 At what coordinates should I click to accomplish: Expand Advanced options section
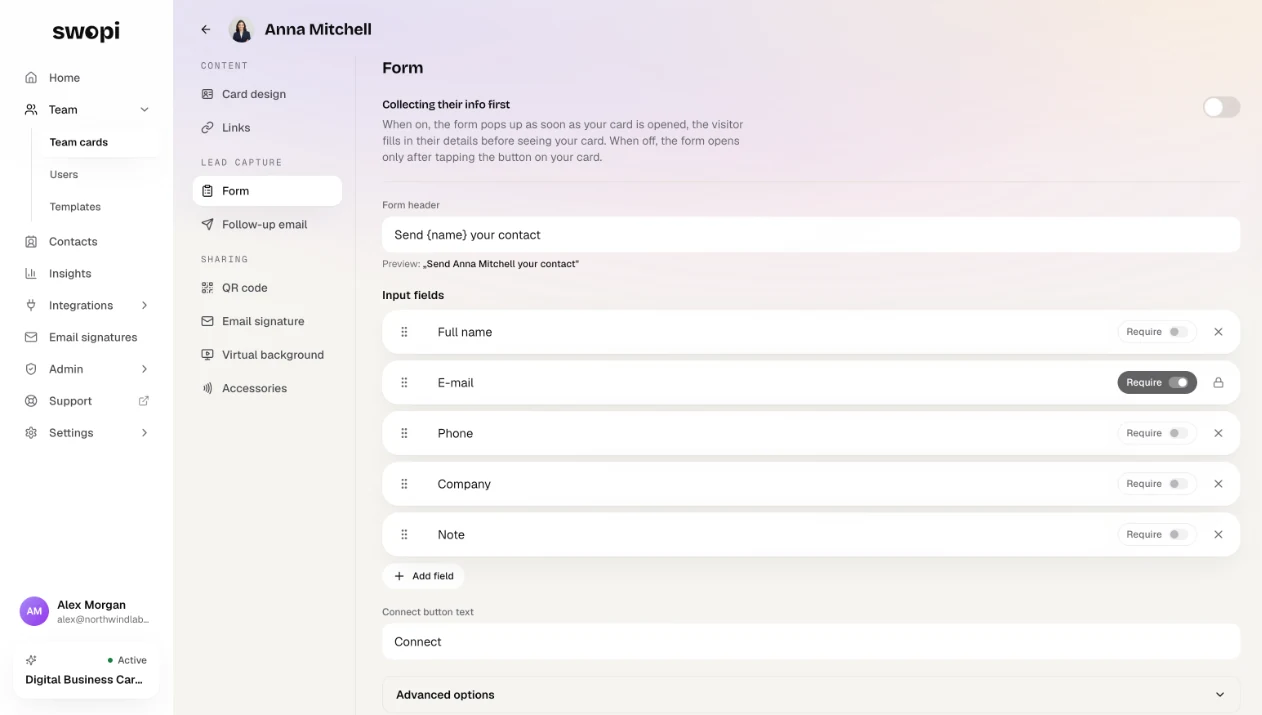point(811,695)
